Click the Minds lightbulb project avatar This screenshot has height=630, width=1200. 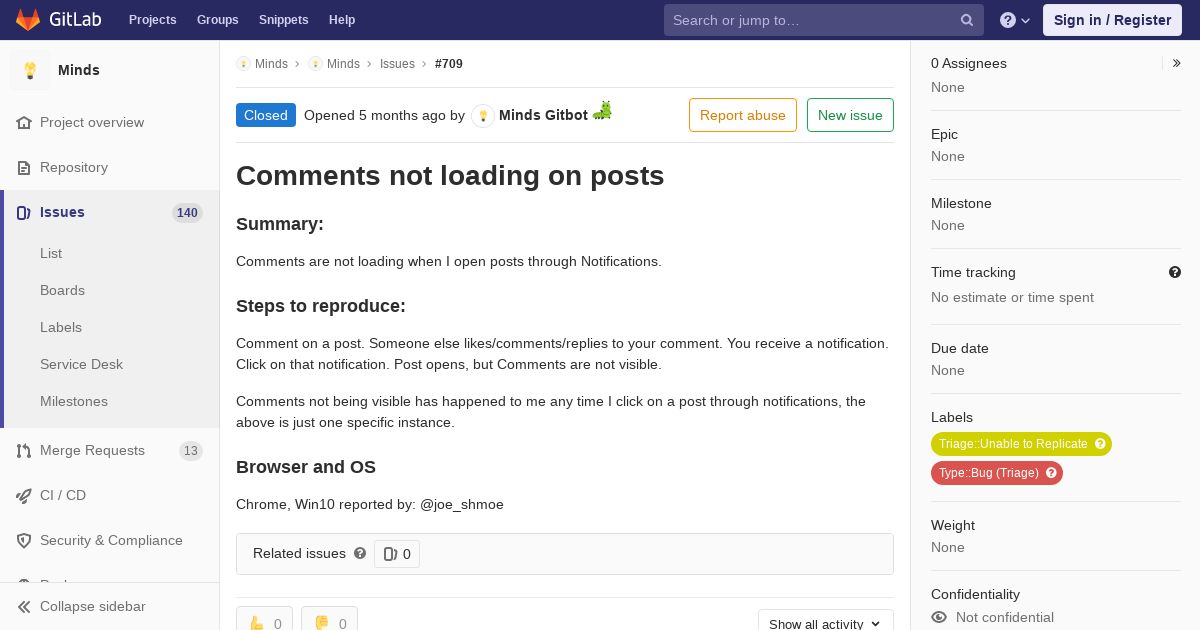click(x=30, y=70)
